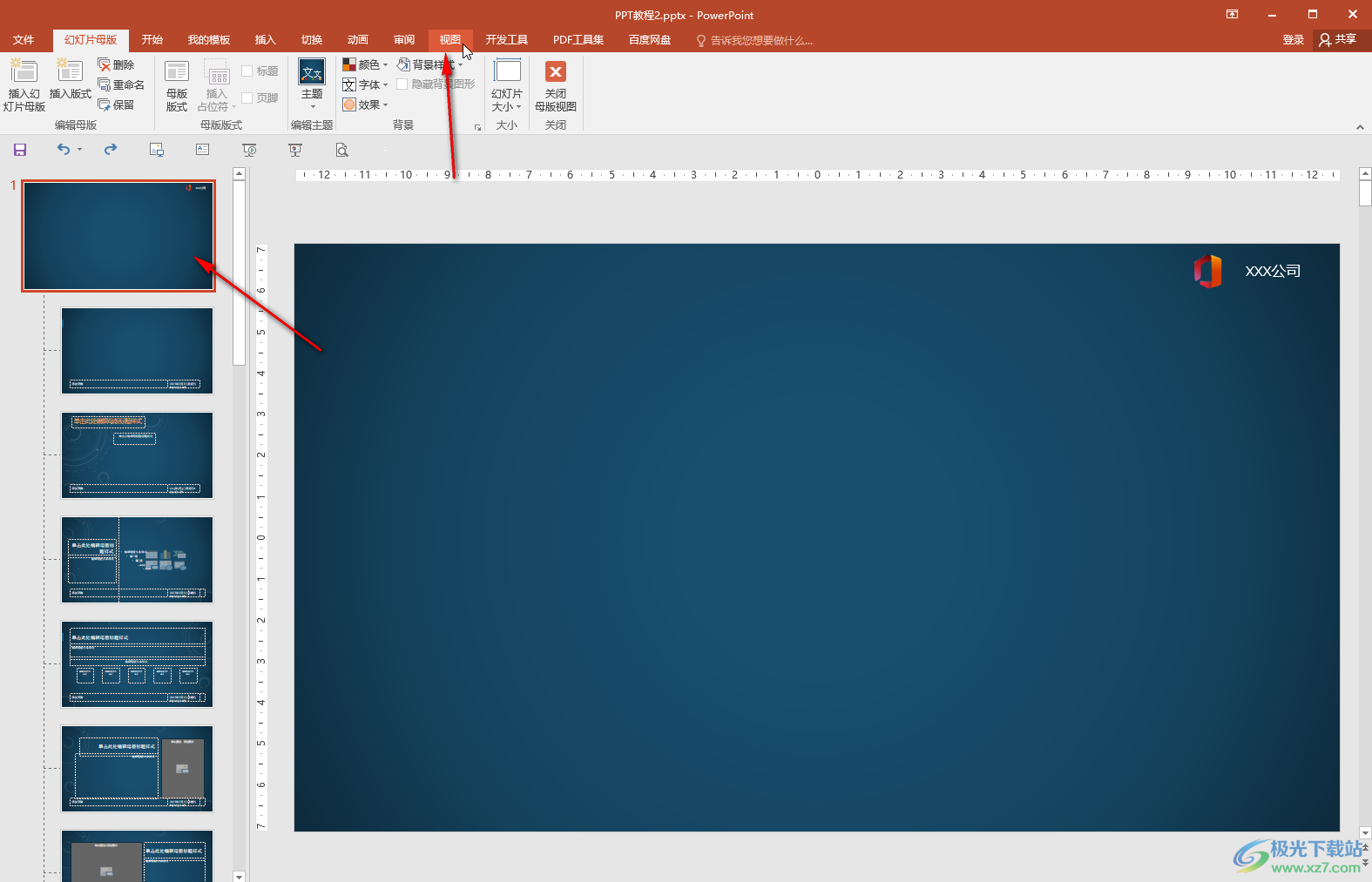
Task: Switch to Developer (开发工具) tab
Action: 507,40
